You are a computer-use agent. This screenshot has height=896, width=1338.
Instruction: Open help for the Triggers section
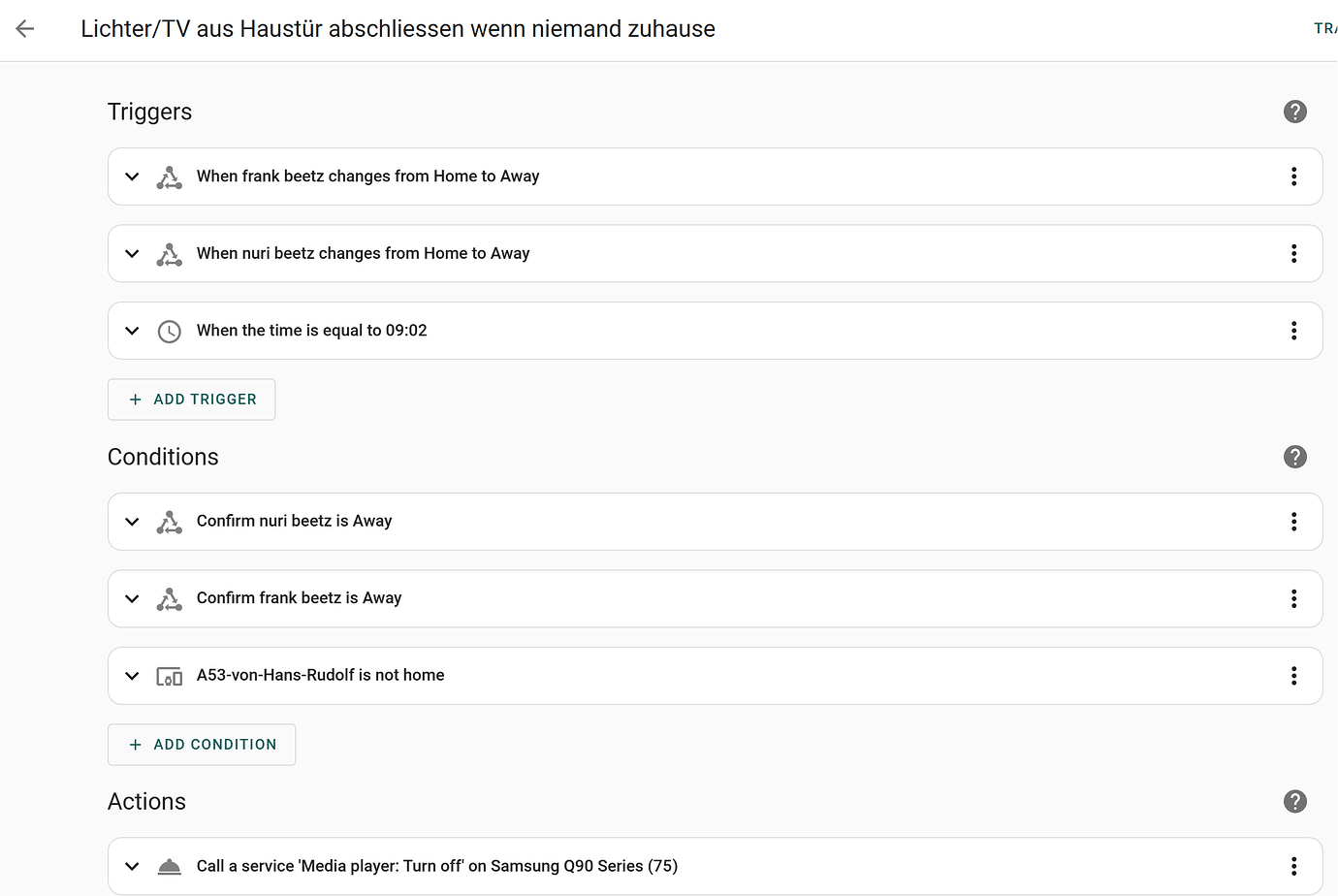point(1295,112)
